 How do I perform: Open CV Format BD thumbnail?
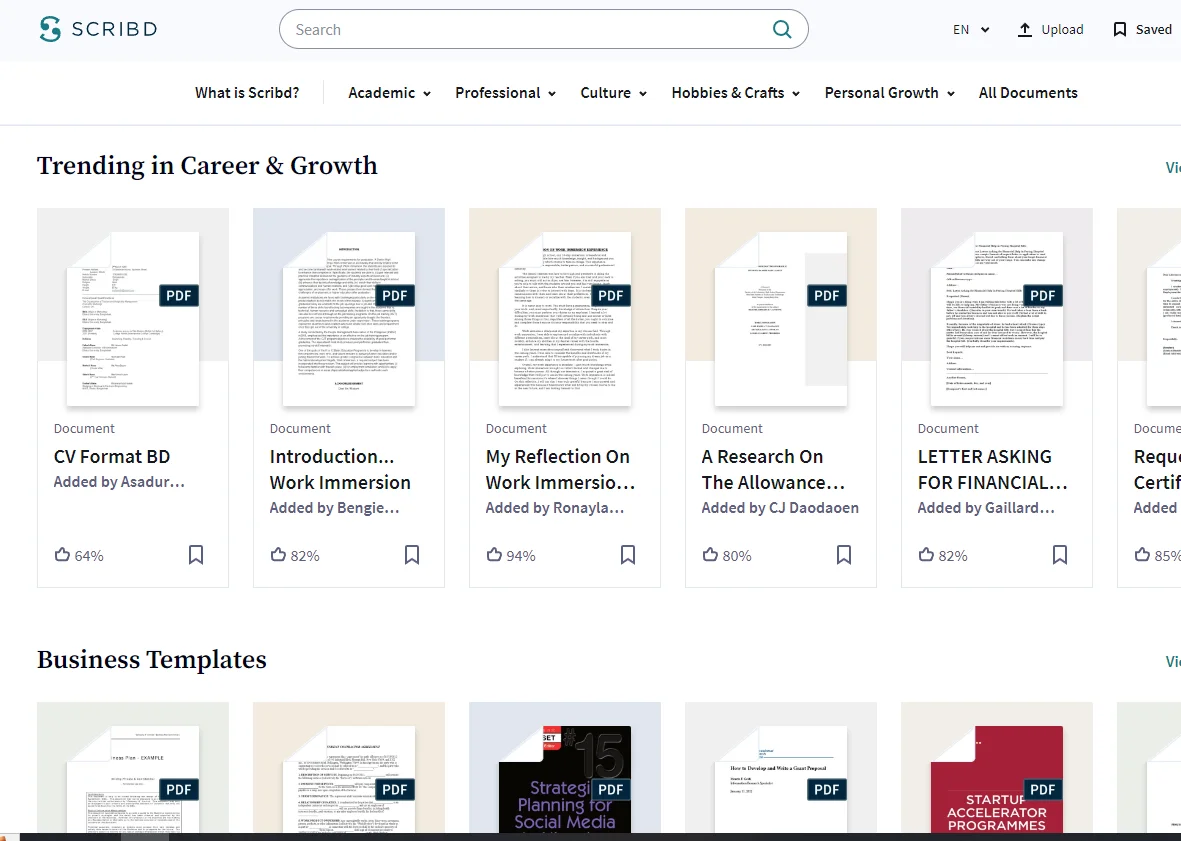133,318
